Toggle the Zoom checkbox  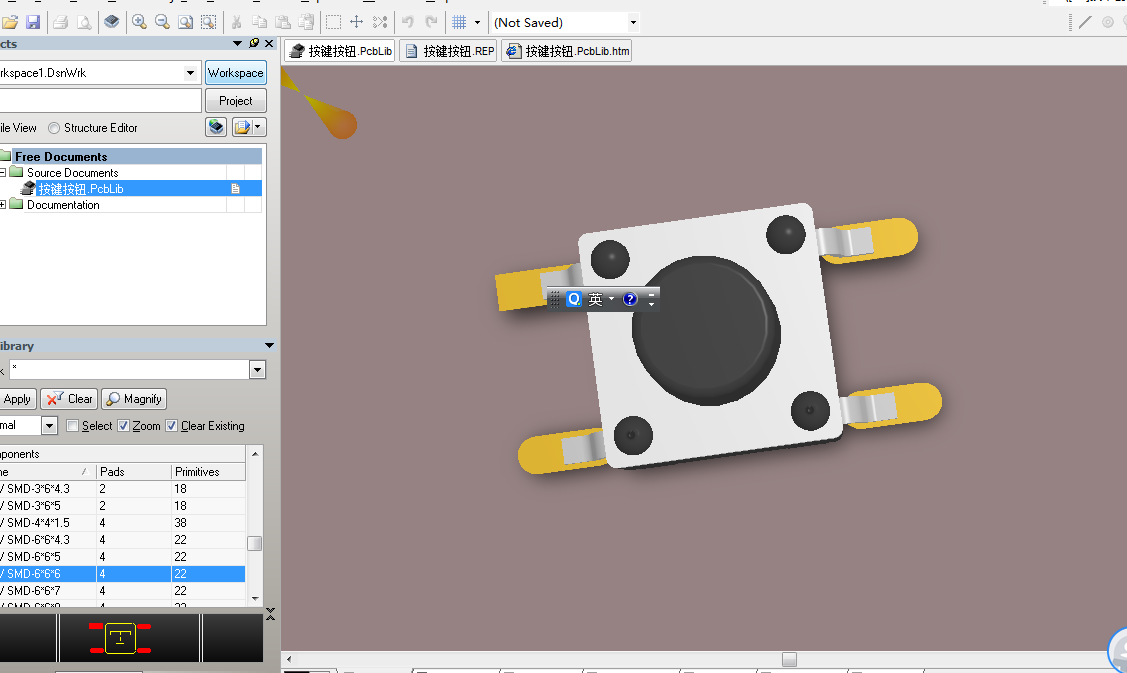point(123,426)
